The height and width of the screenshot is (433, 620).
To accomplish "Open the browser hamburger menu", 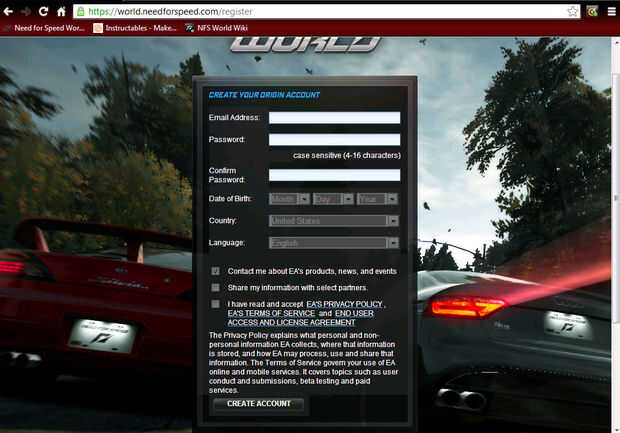I will [612, 11].
